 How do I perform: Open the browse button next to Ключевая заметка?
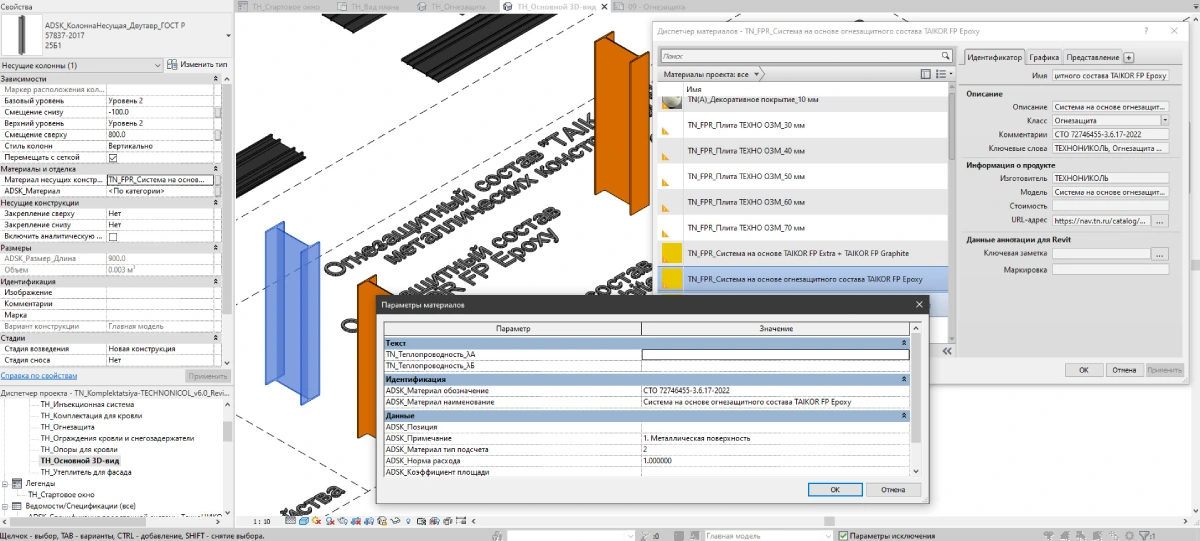coord(1160,254)
